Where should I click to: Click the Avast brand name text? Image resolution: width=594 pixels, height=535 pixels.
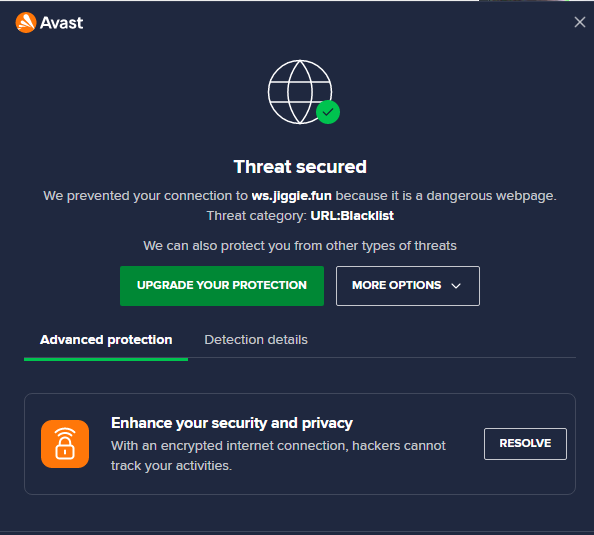(61, 23)
